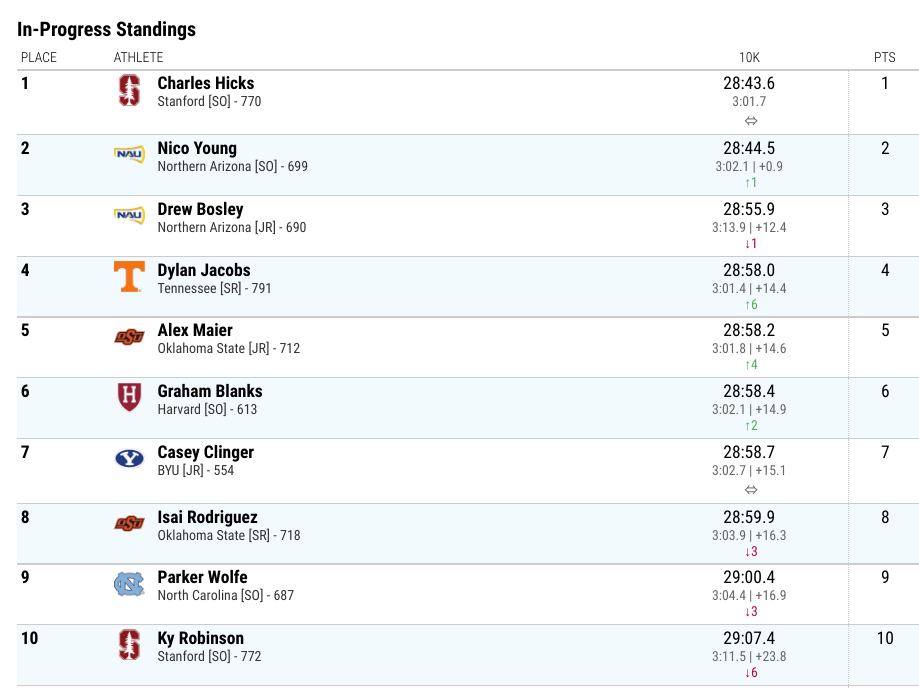Click the Oklahoma State logo beside Isai Rodriguez
The image size is (919, 689).
tap(130, 523)
